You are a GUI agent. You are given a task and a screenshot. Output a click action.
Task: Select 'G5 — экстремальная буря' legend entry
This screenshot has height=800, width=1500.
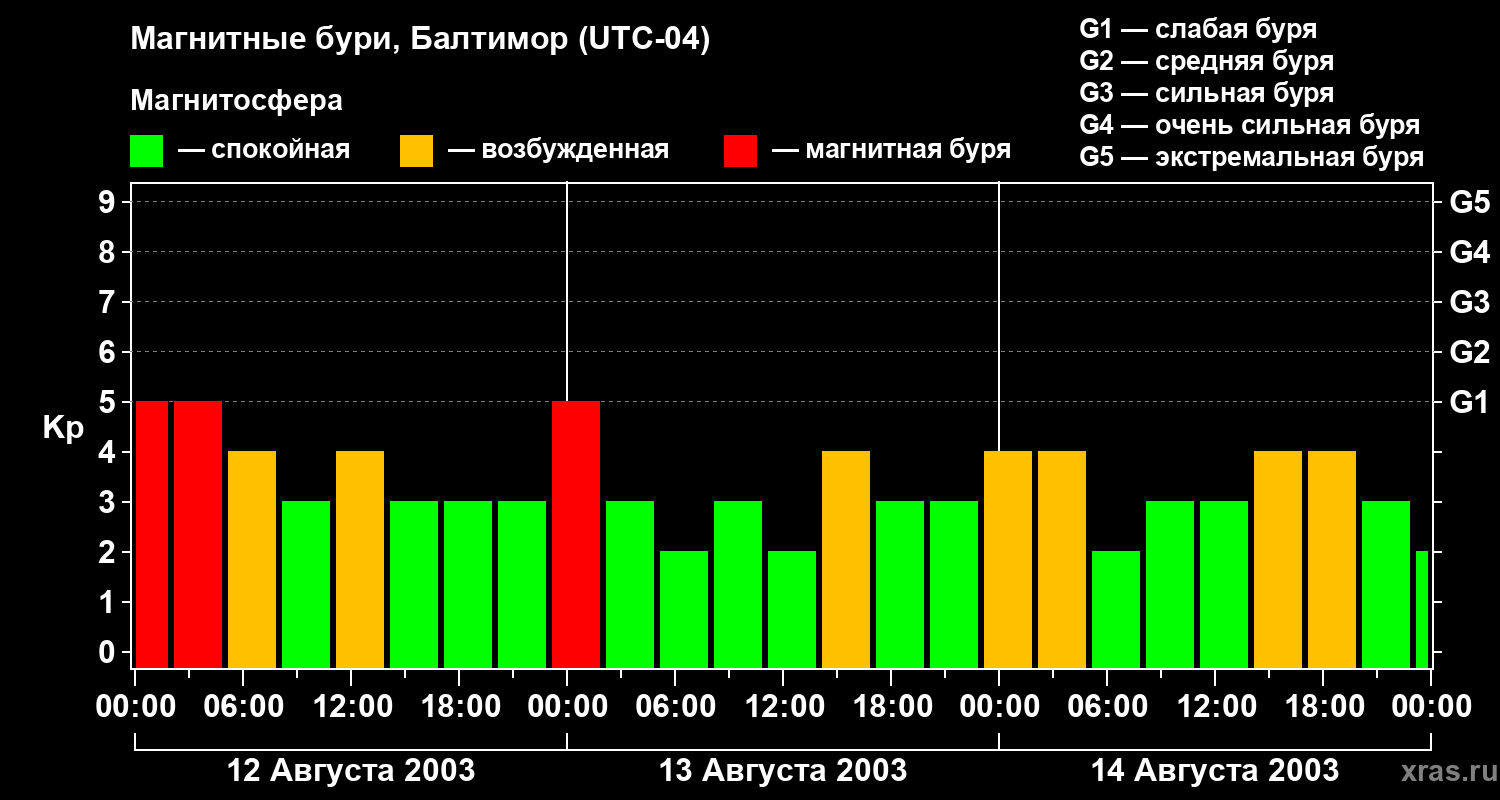[x=1251, y=158]
